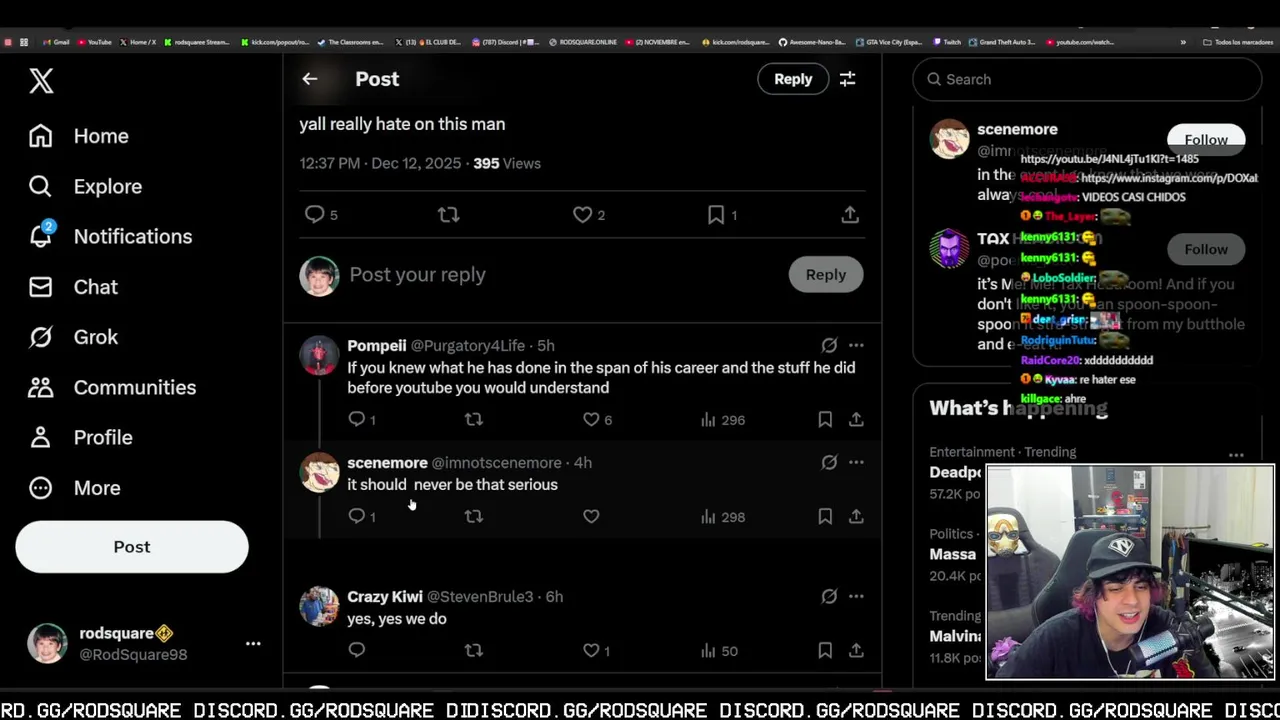Expand hidden bookmarks chevron in bookmarks bar
This screenshot has height=720, width=1280.
tap(1183, 42)
